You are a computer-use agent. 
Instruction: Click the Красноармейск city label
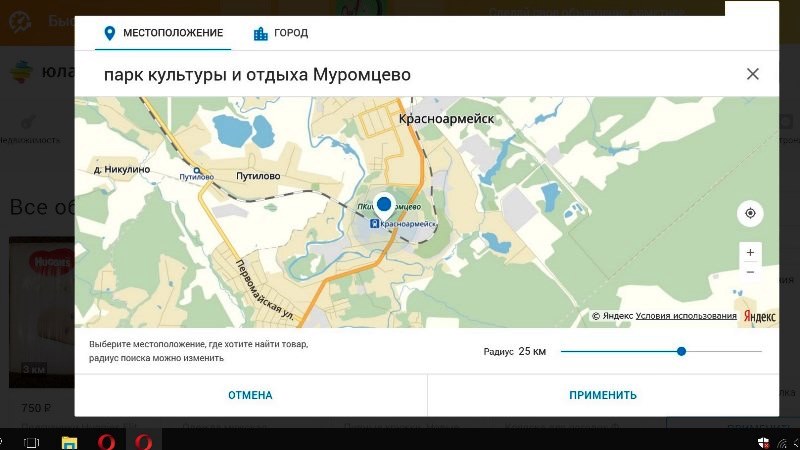446,119
